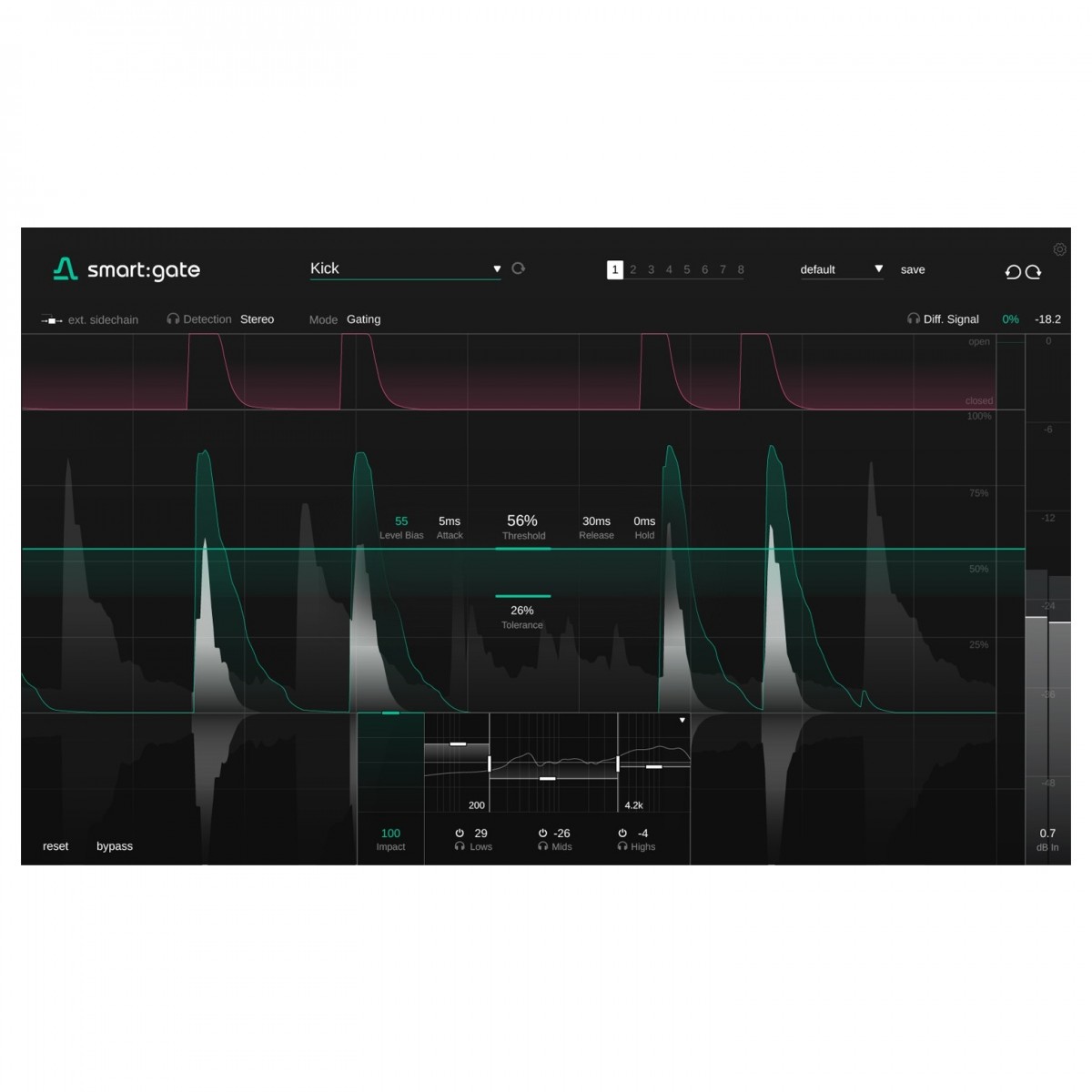
Task: Click the redo arrow icon
Action: click(x=1034, y=271)
